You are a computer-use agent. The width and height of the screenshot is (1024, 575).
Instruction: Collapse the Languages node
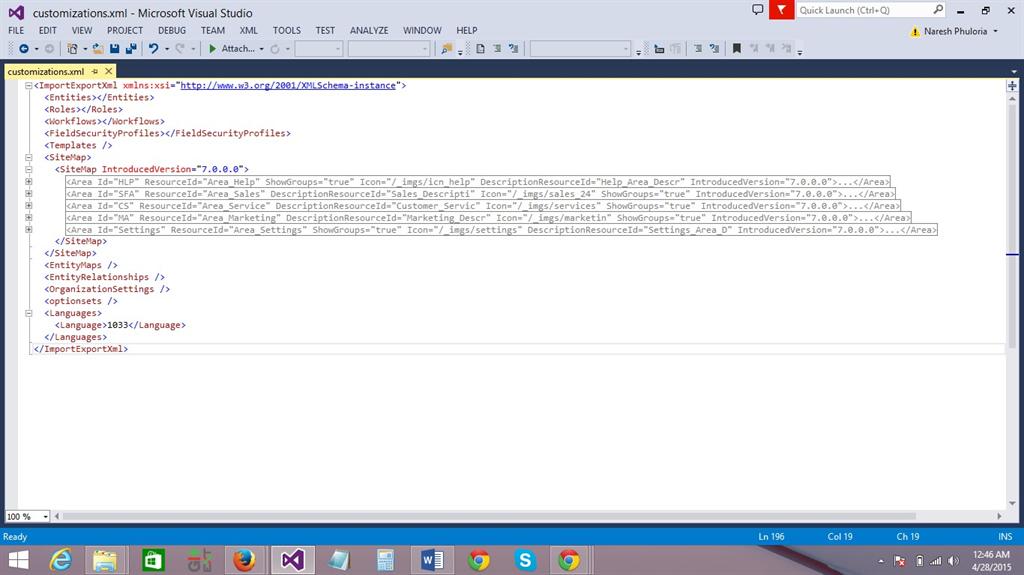tap(29, 313)
